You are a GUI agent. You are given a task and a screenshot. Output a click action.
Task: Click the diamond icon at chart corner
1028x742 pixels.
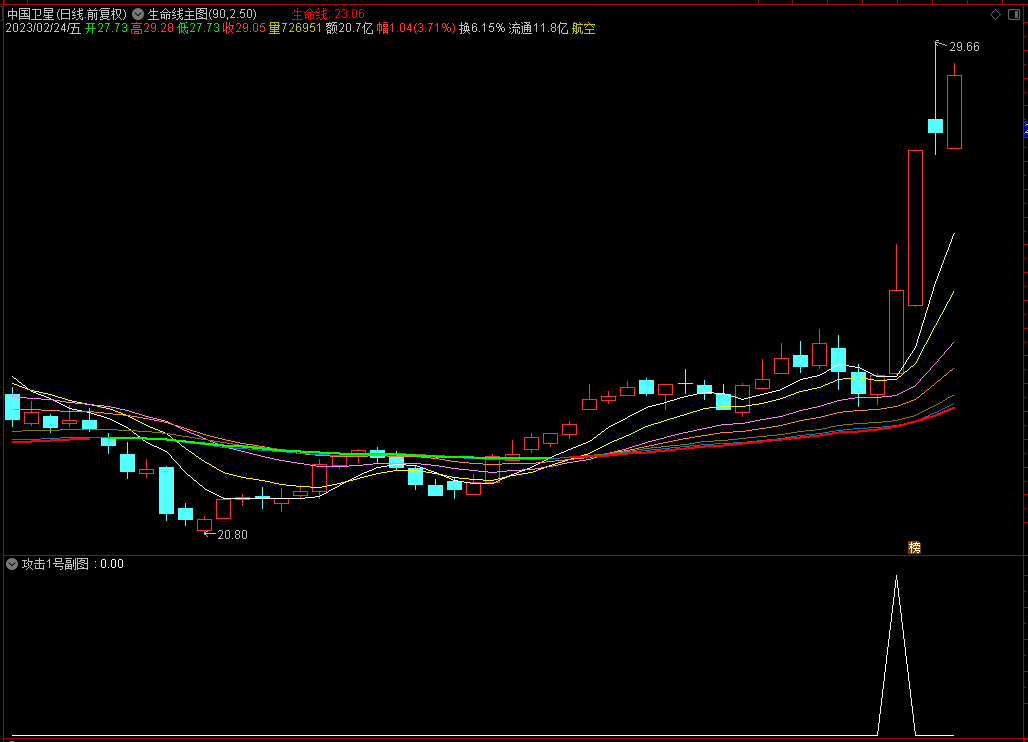tap(995, 14)
